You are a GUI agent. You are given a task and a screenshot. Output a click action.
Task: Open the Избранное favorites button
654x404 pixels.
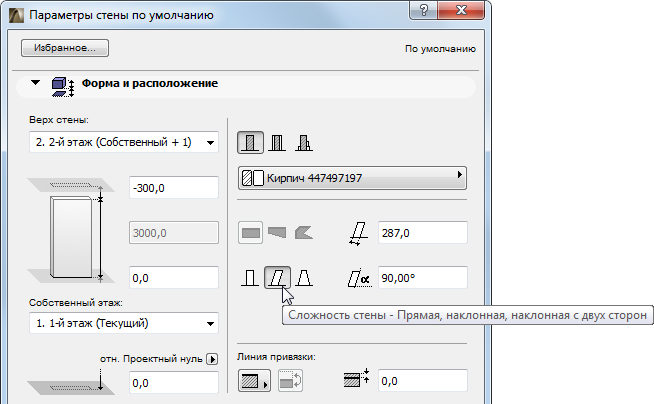[x=65, y=48]
